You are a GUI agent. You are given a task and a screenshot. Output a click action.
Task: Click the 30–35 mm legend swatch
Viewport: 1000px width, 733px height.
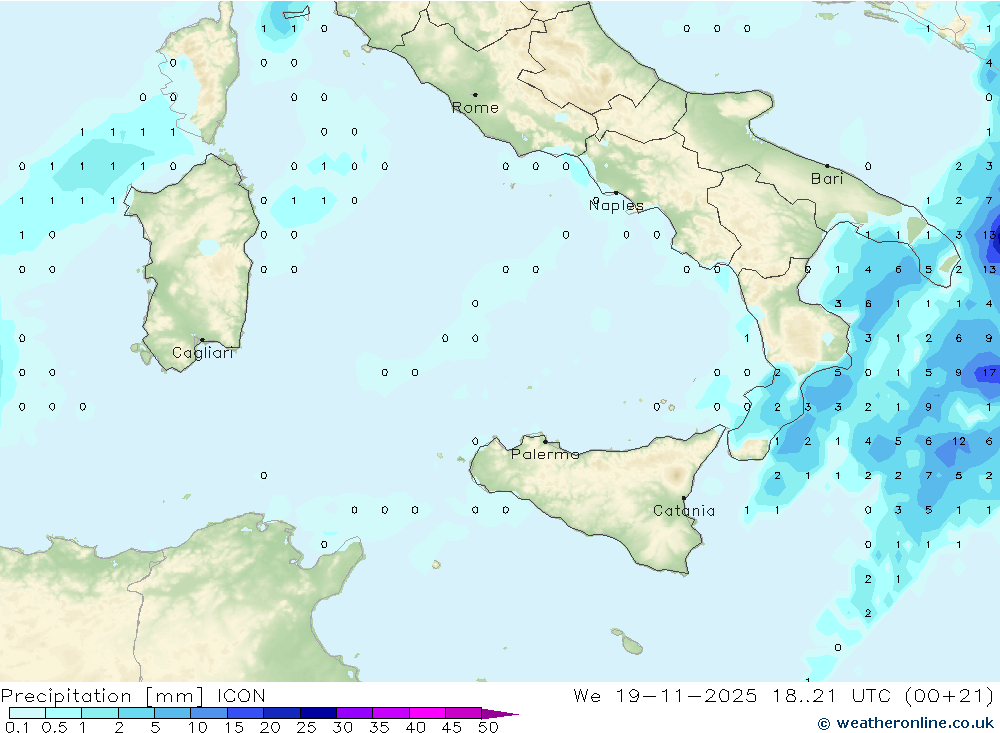(355, 713)
